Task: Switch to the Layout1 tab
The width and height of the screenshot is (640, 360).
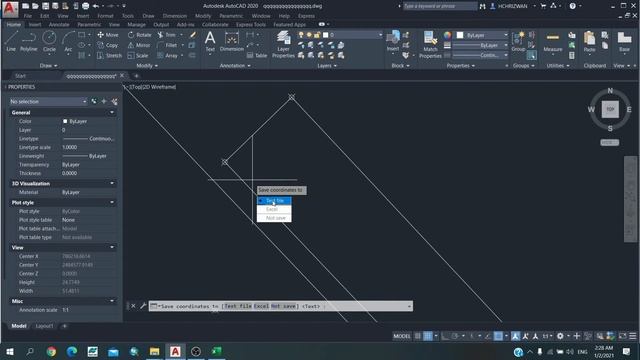Action: 44,326
